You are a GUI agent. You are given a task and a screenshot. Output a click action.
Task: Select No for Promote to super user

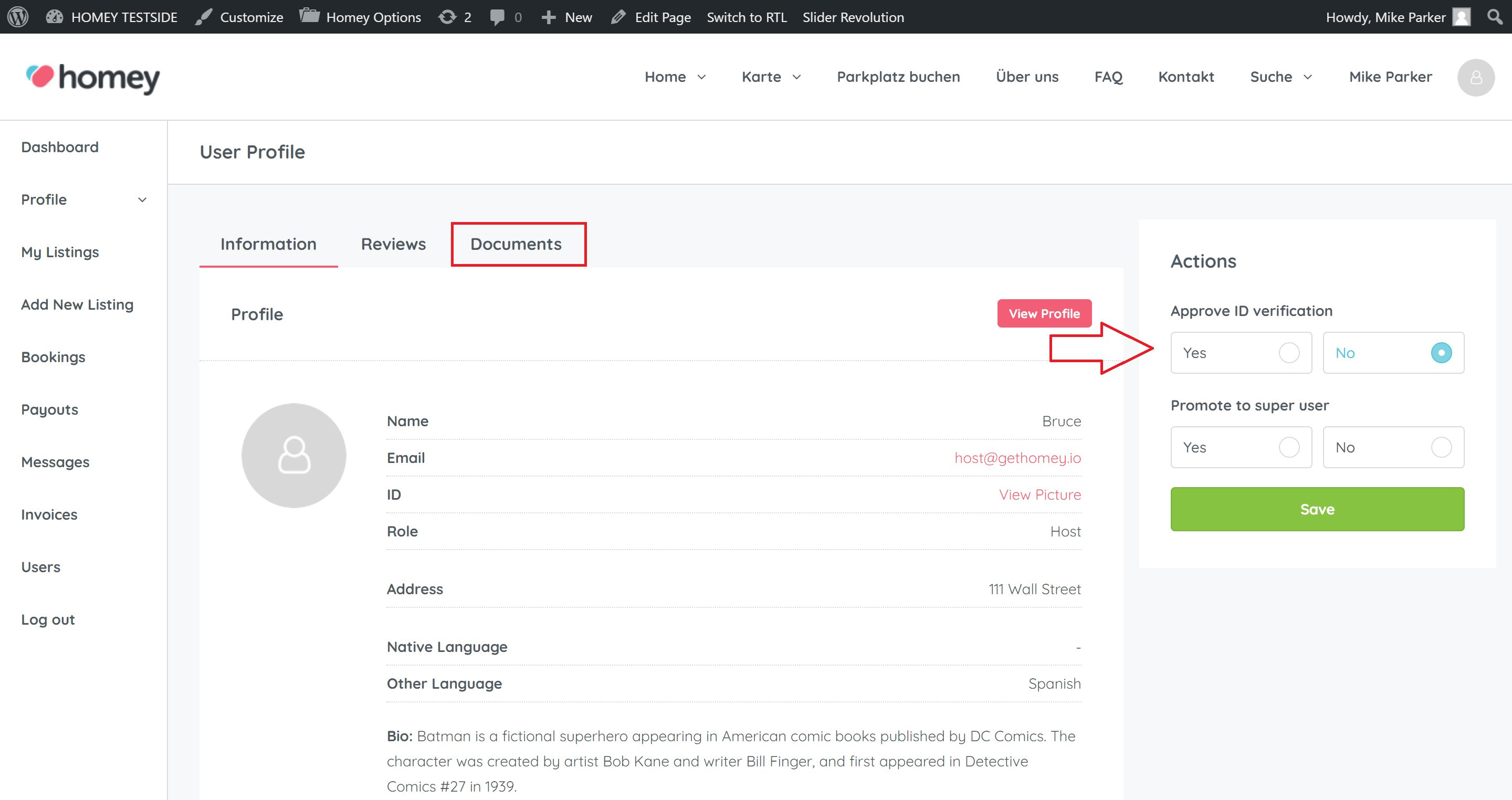tap(1393, 447)
